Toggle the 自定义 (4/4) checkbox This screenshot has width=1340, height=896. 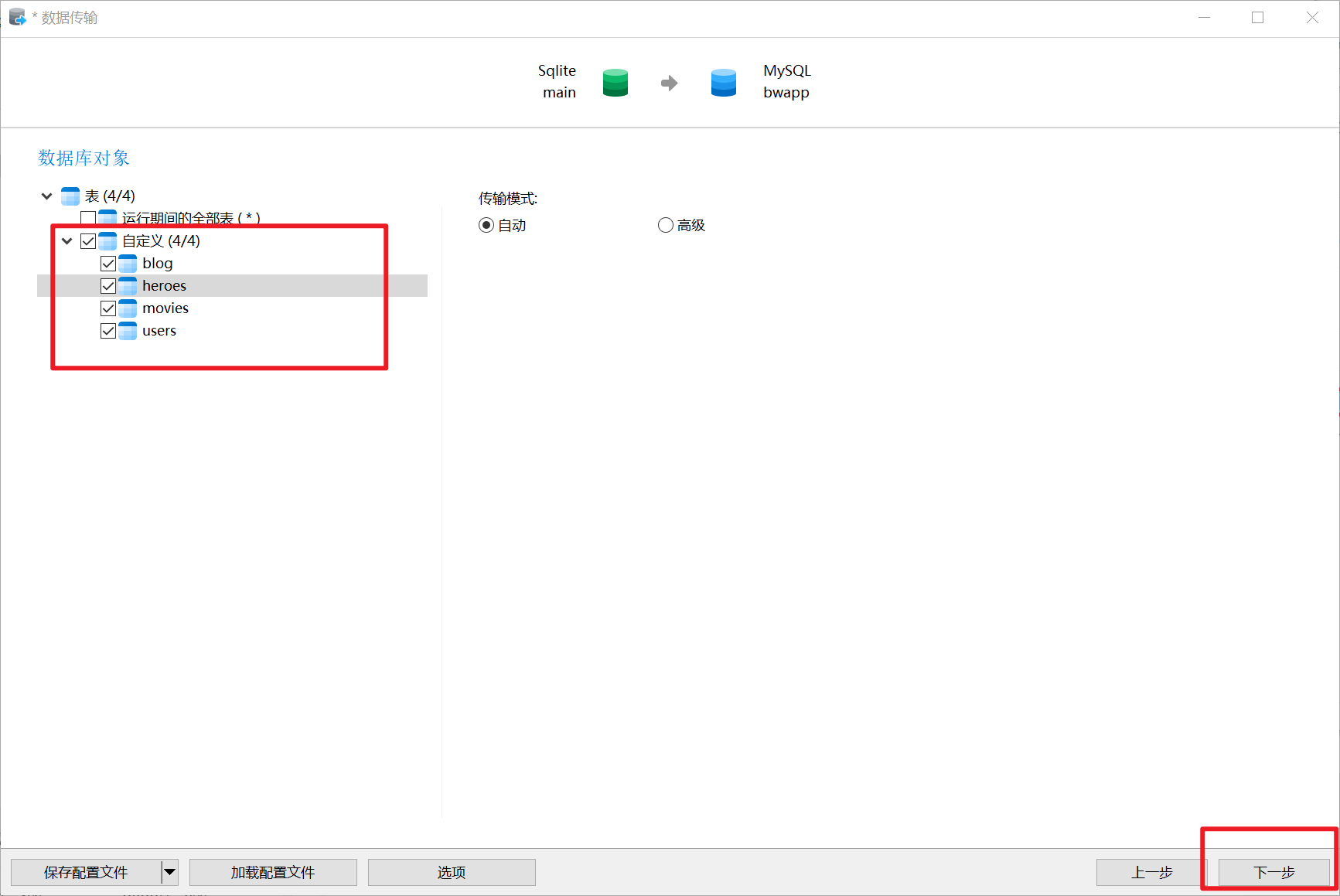tap(88, 241)
